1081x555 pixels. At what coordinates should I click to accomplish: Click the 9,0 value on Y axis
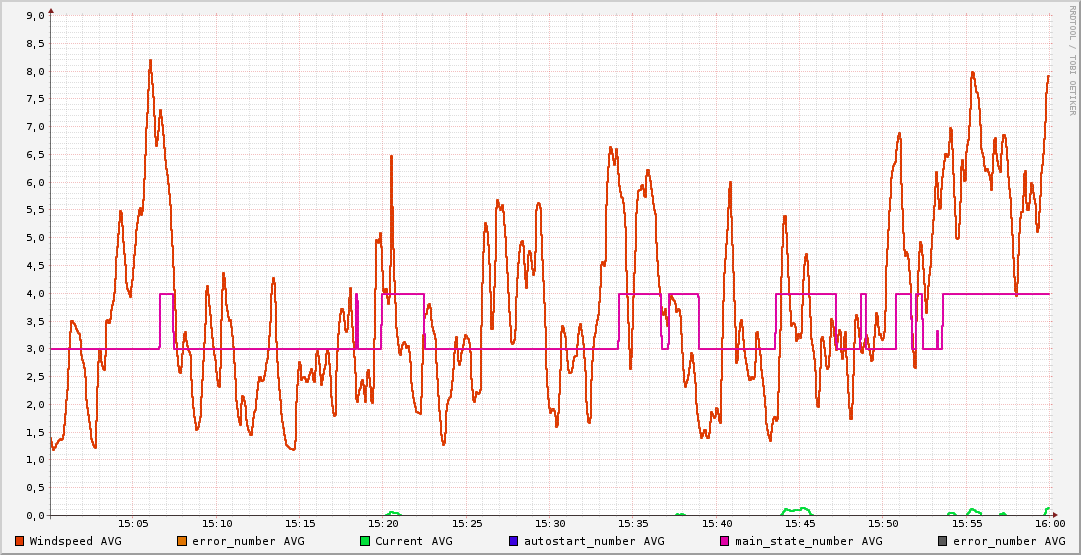(x=34, y=16)
